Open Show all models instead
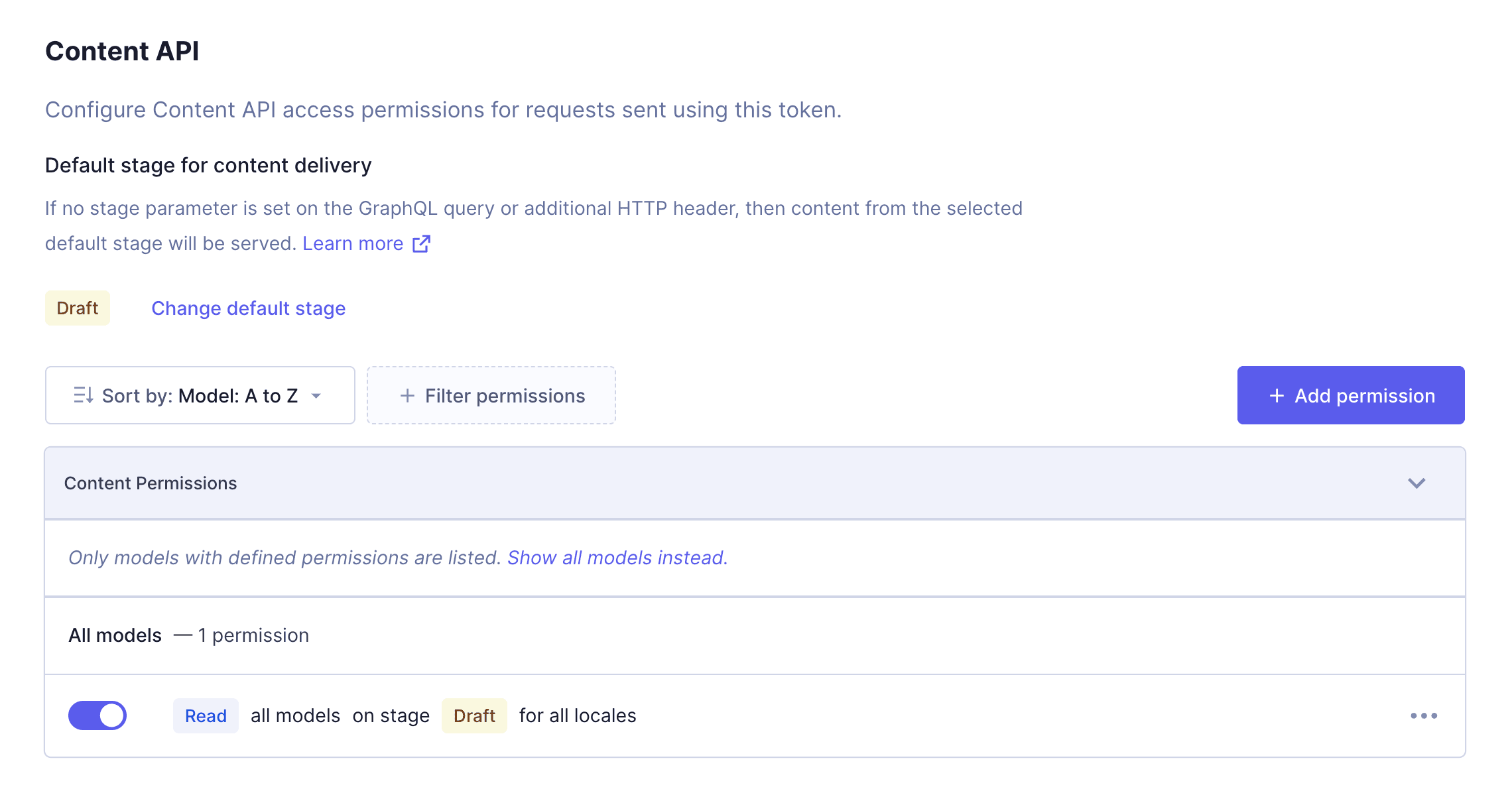Image resolution: width=1512 pixels, height=801 pixels. (x=617, y=557)
